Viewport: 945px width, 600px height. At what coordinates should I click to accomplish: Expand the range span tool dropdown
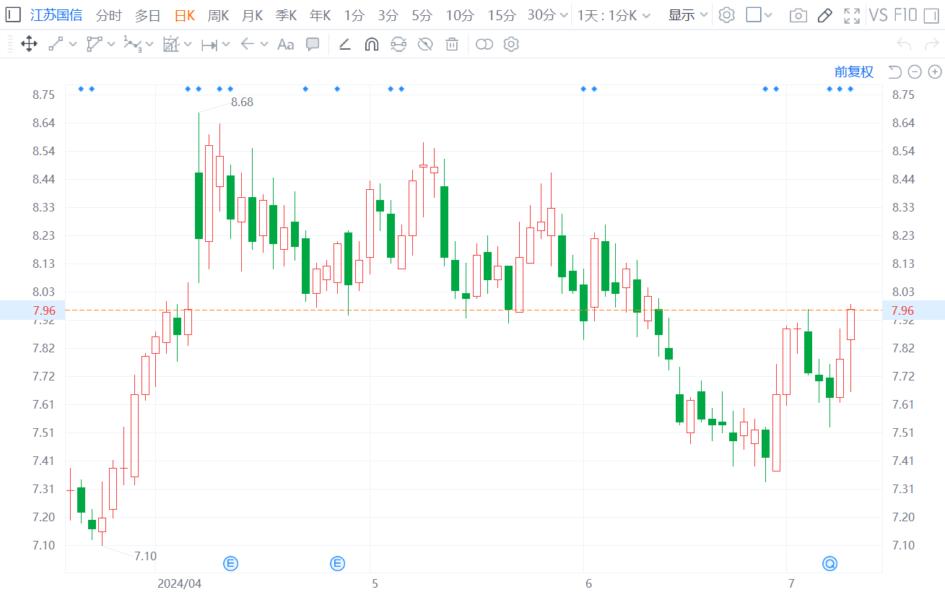[x=226, y=45]
